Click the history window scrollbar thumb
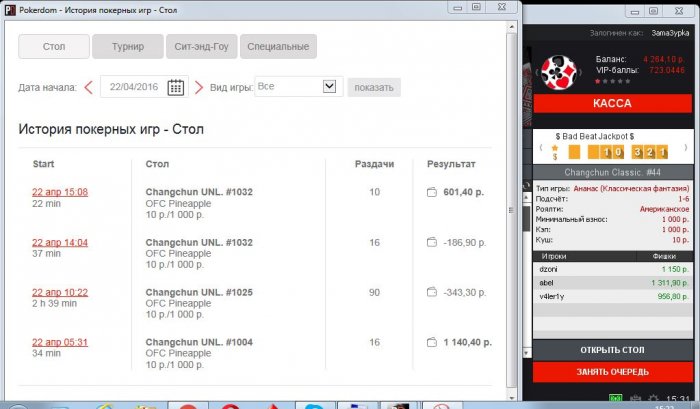This screenshot has height=409, width=700. 512,210
